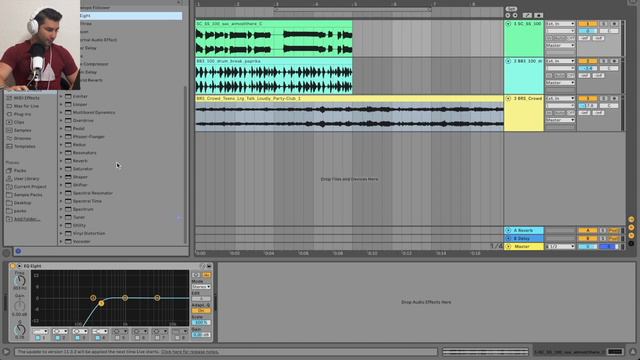Expand the Saturator device folder

coord(61,169)
